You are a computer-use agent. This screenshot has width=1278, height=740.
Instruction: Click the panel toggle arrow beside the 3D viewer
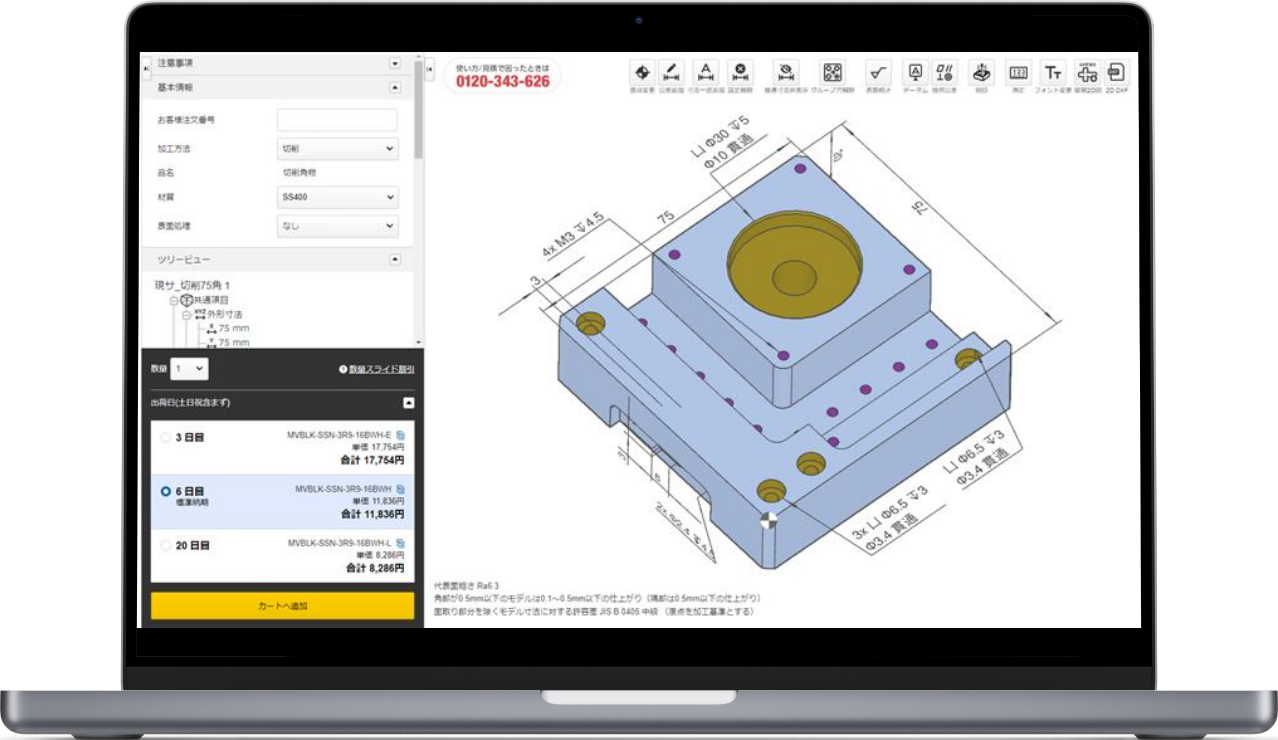[x=430, y=69]
